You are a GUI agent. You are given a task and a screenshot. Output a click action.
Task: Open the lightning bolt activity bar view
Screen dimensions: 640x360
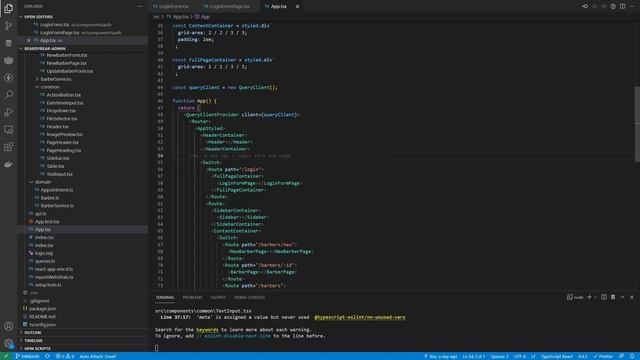tap(8, 78)
